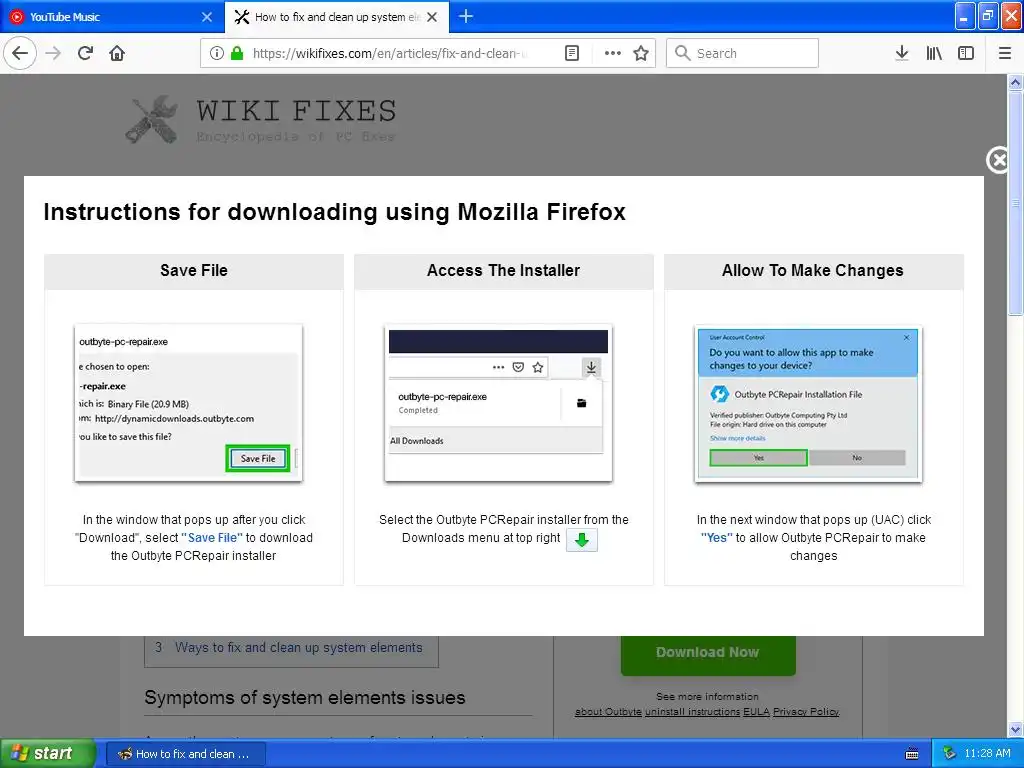
Task: Open the Firefox downloads panel
Action: (902, 53)
